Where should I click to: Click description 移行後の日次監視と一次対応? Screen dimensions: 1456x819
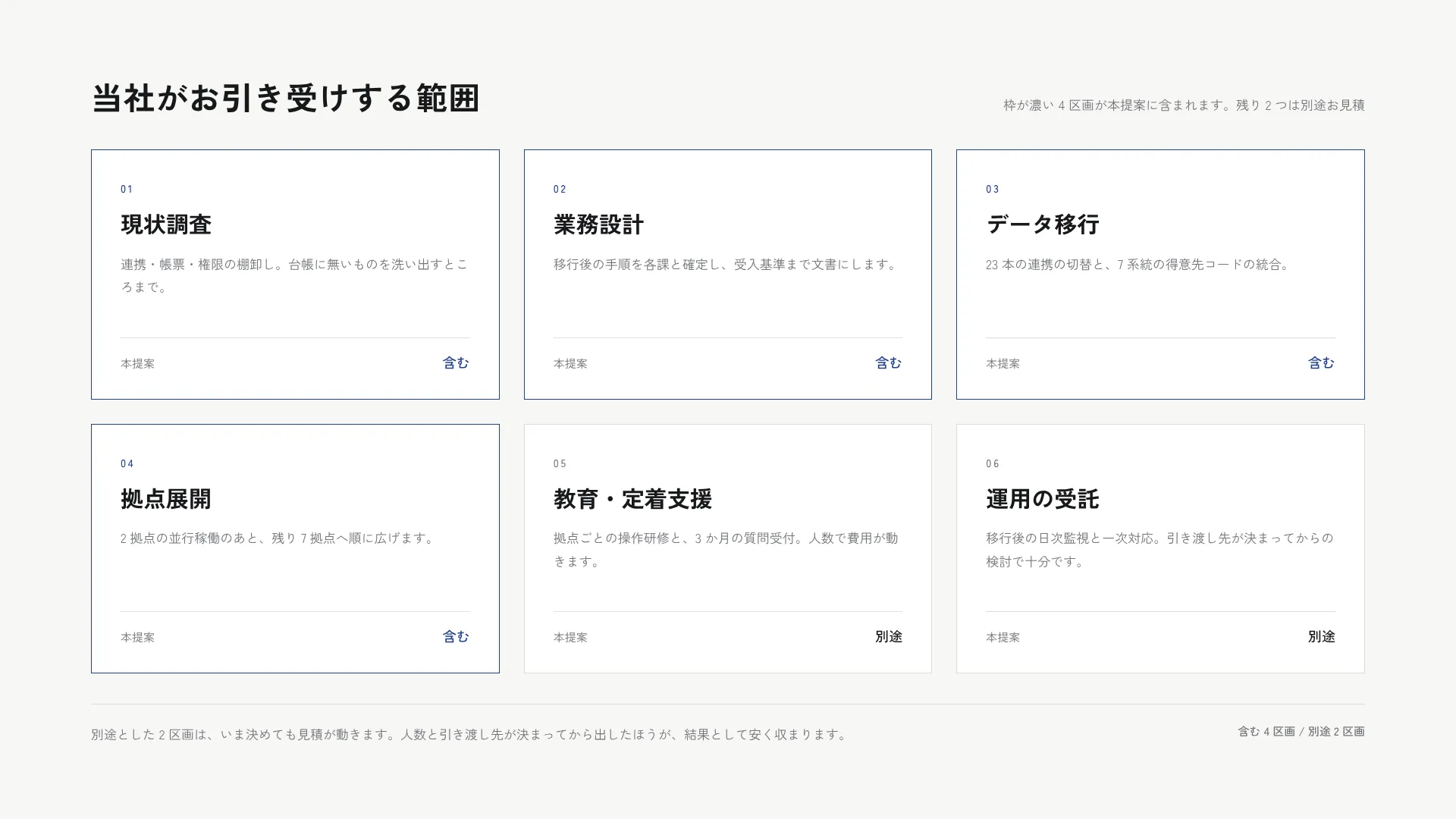1159,550
